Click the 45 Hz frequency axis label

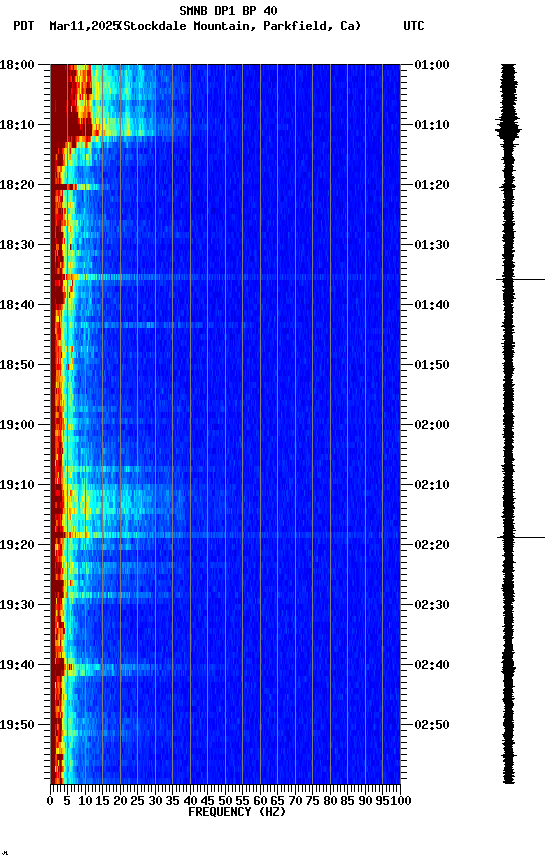208,801
